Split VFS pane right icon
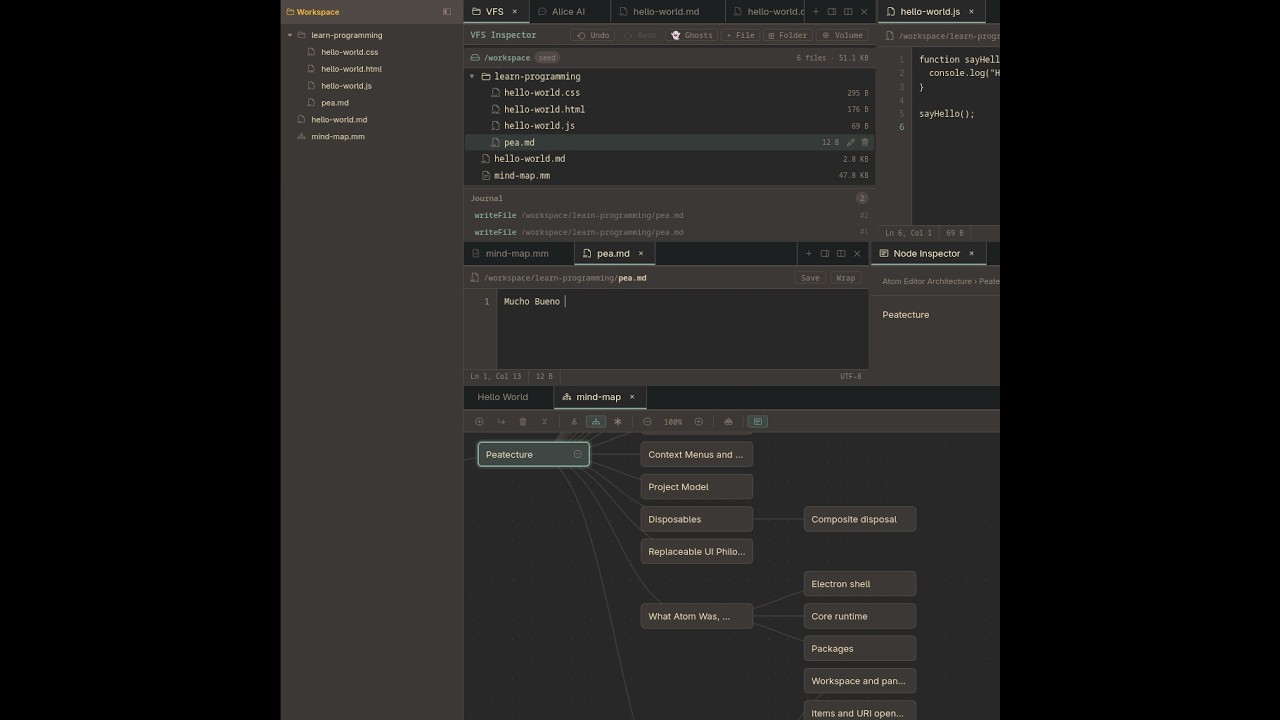 [x=832, y=12]
